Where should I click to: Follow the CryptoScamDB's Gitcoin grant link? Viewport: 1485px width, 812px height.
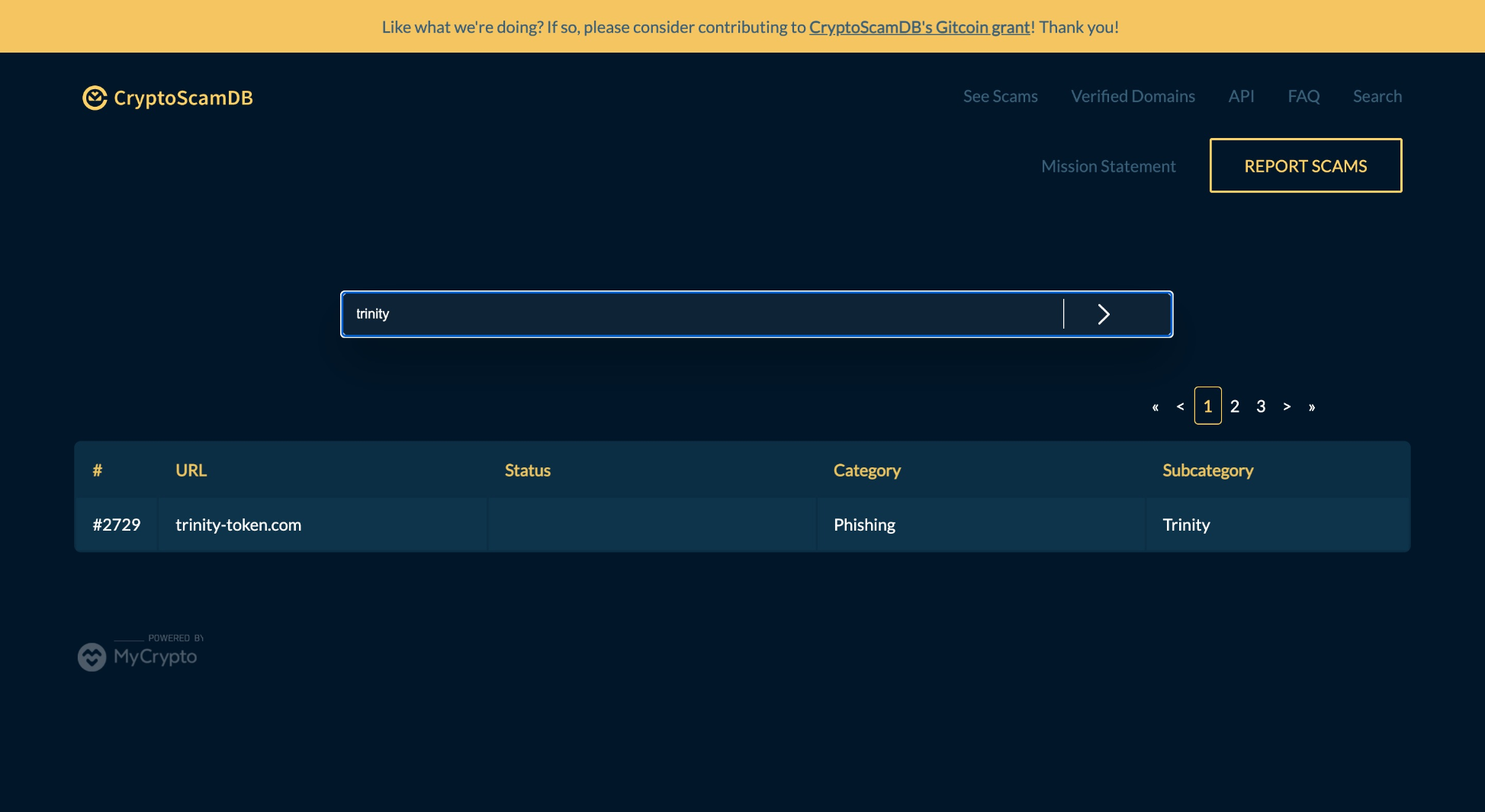click(x=920, y=27)
